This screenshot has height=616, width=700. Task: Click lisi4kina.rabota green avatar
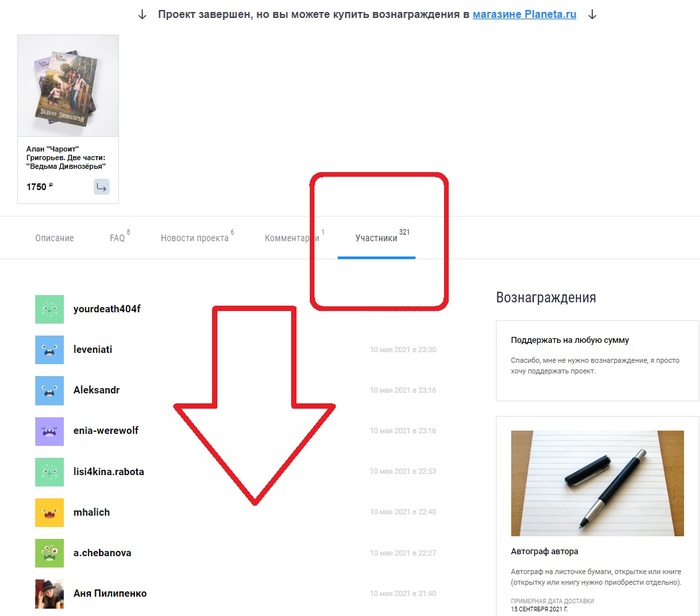pyautogui.click(x=50, y=472)
